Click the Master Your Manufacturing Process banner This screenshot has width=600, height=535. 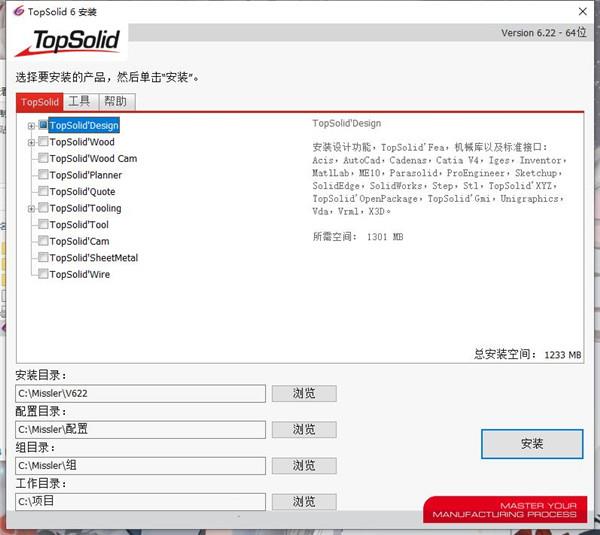pyautogui.click(x=505, y=510)
